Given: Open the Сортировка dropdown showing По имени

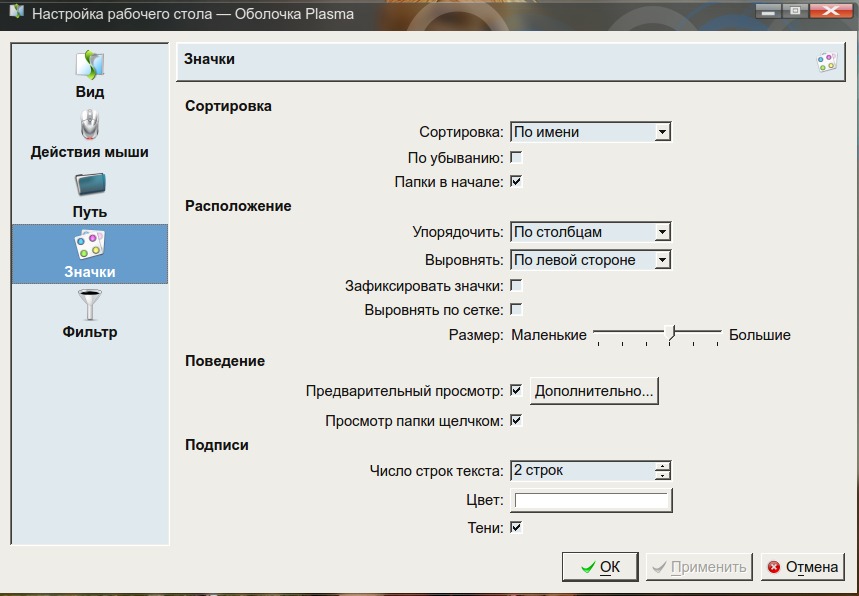Looking at the screenshot, I should [x=591, y=132].
